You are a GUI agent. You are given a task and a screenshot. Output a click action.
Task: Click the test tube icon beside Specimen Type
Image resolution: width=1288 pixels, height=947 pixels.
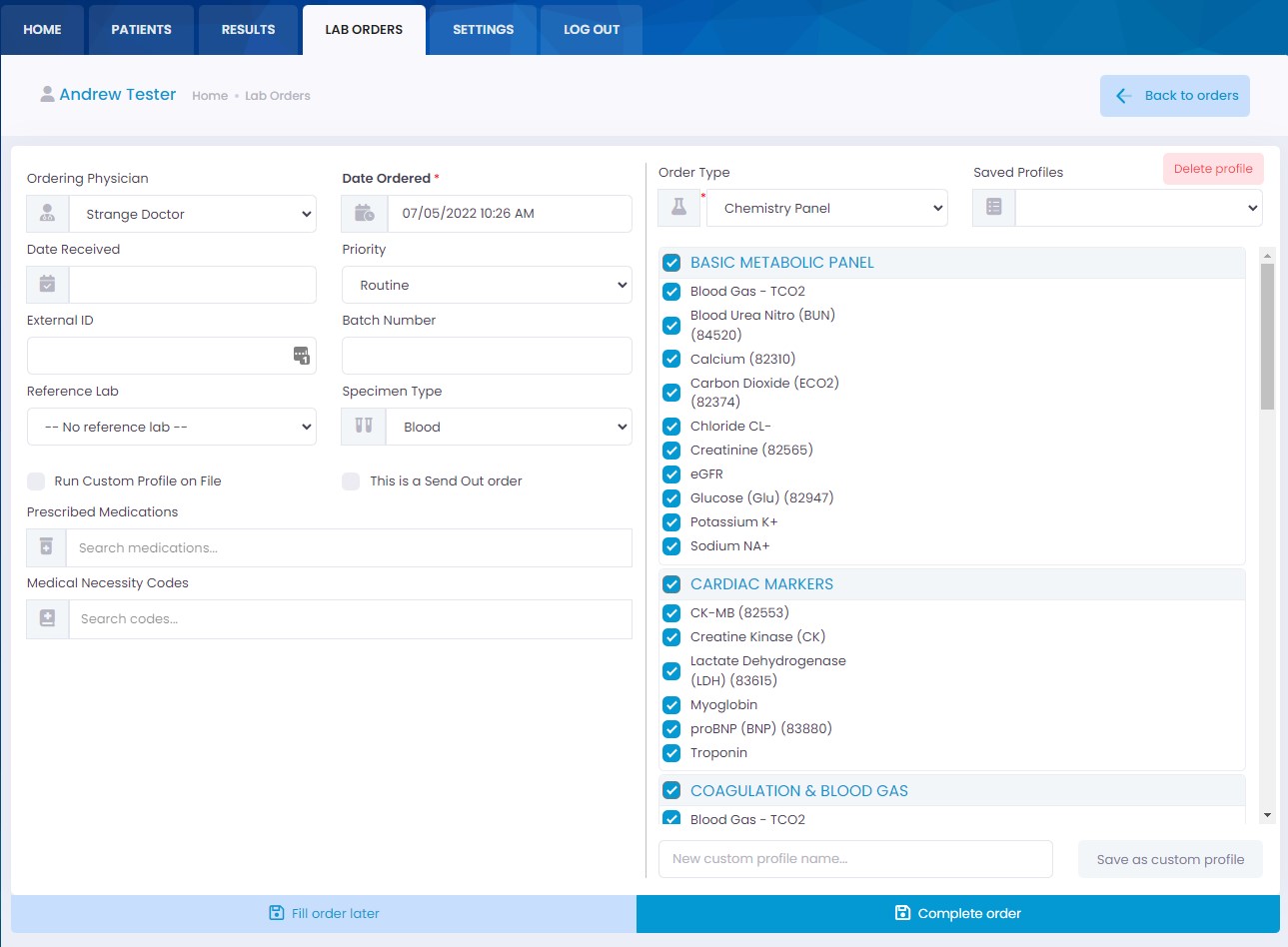tap(362, 426)
